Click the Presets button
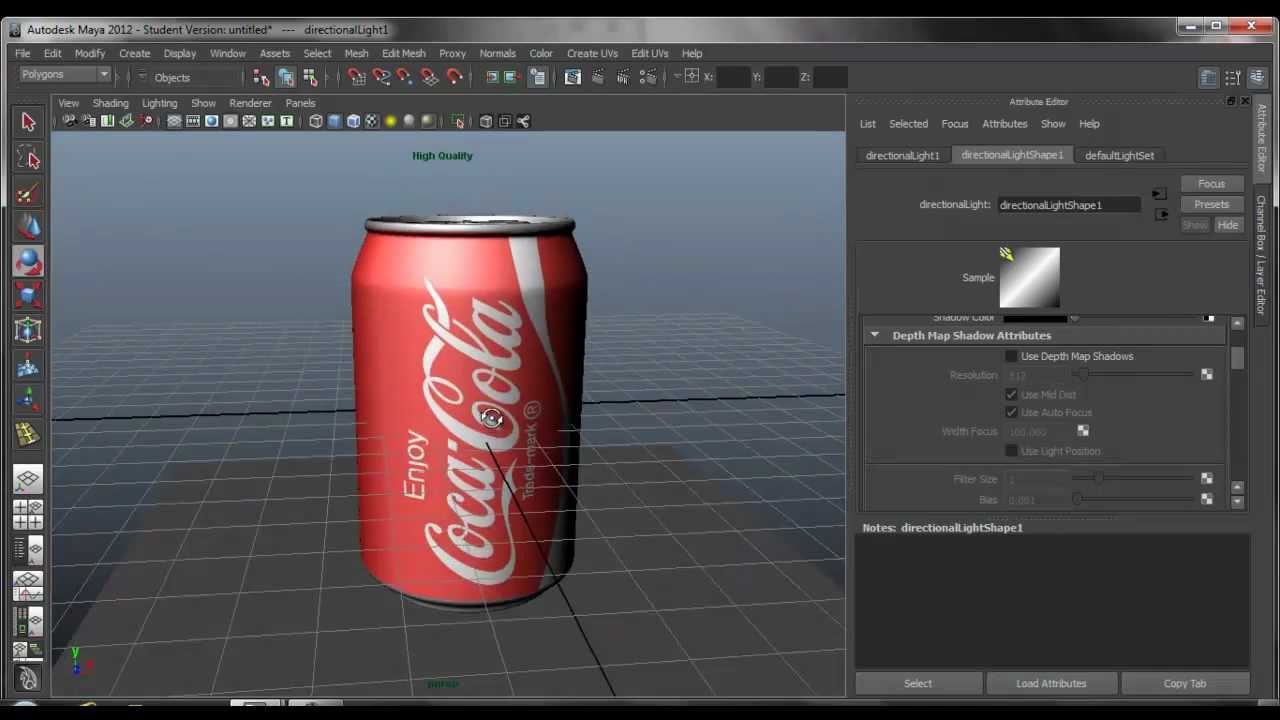Viewport: 1280px width, 720px height. [x=1211, y=204]
